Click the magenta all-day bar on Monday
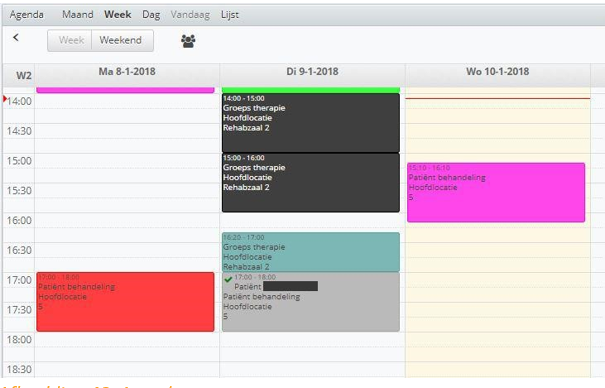This screenshot has height=388, width=605. click(125, 90)
